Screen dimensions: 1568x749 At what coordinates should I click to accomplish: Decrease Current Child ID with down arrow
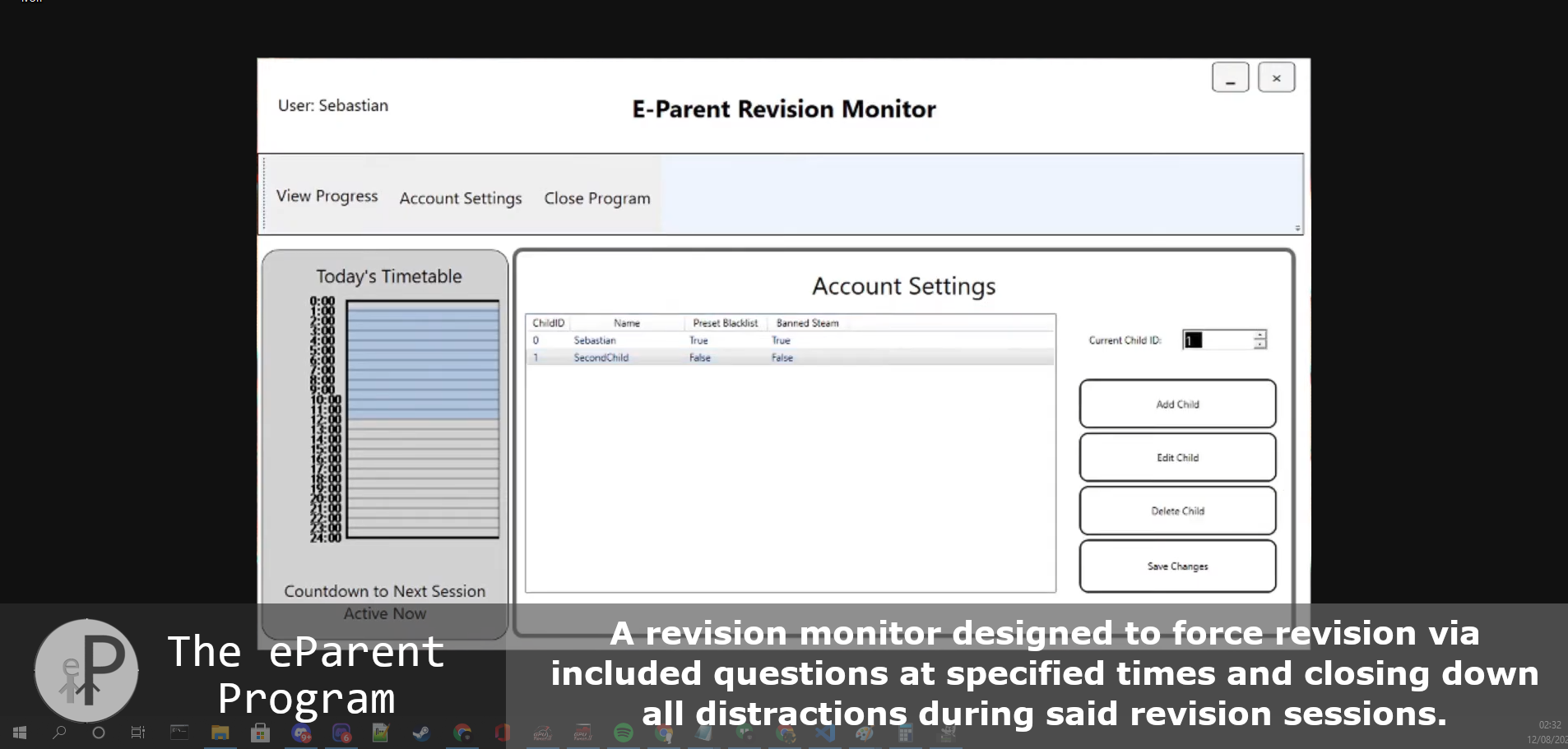(x=1260, y=344)
